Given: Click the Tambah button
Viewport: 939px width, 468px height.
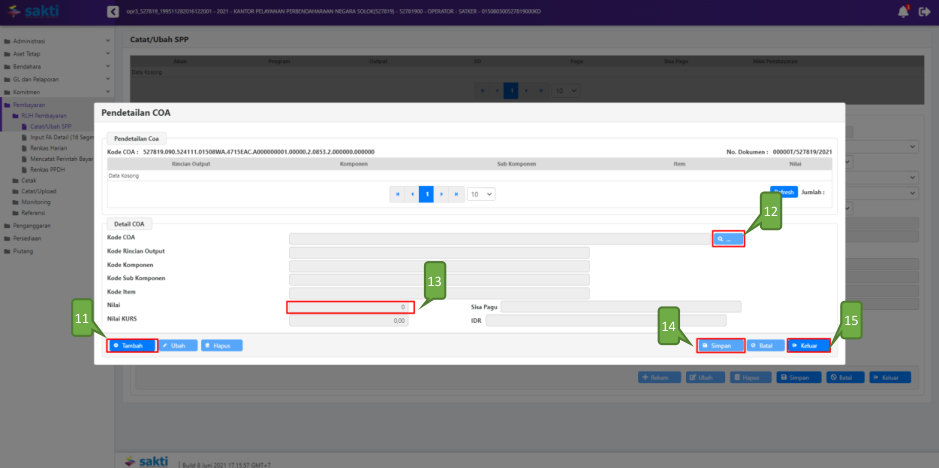Looking at the screenshot, I should pos(133,345).
